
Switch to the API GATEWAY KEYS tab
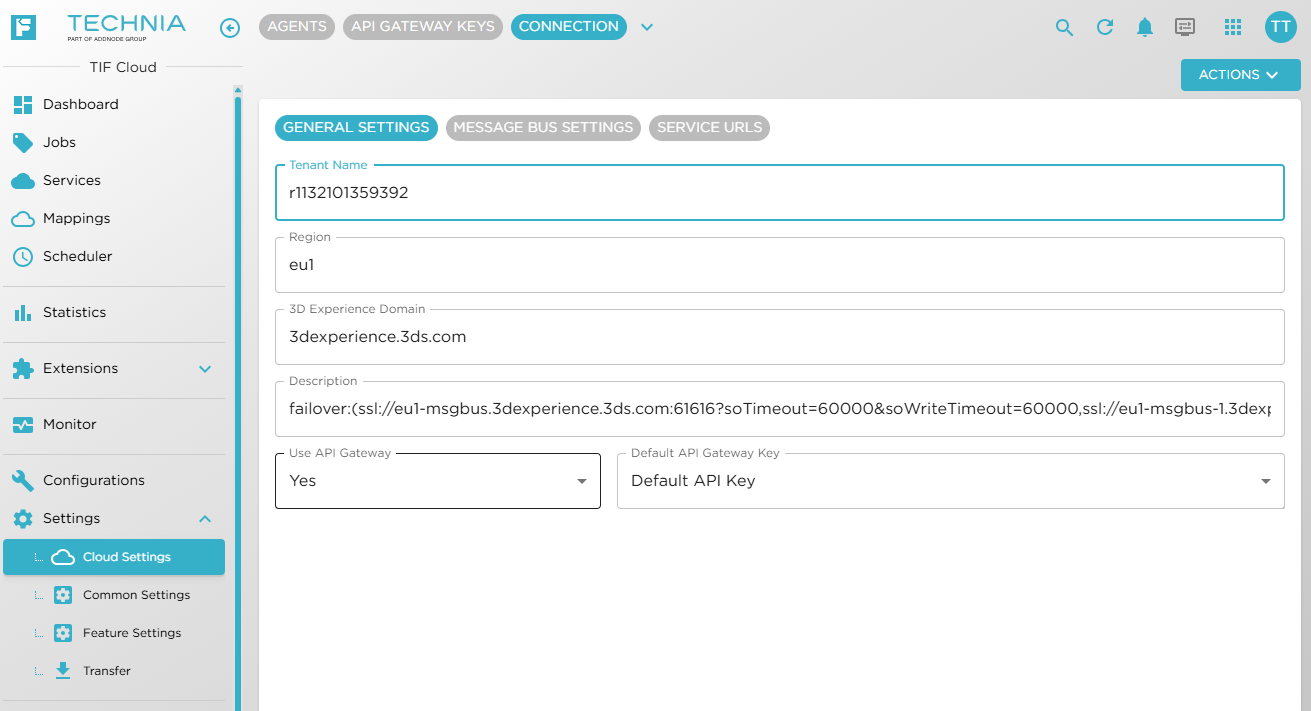[x=423, y=27]
